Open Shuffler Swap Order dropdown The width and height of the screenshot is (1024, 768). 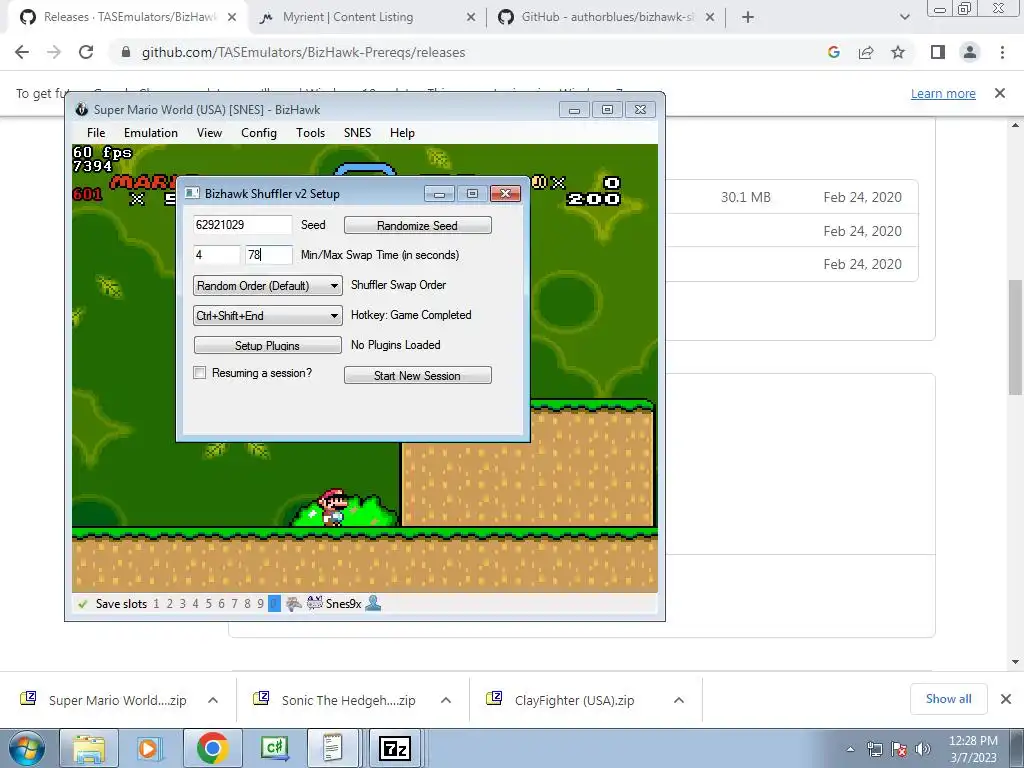pyautogui.click(x=268, y=285)
